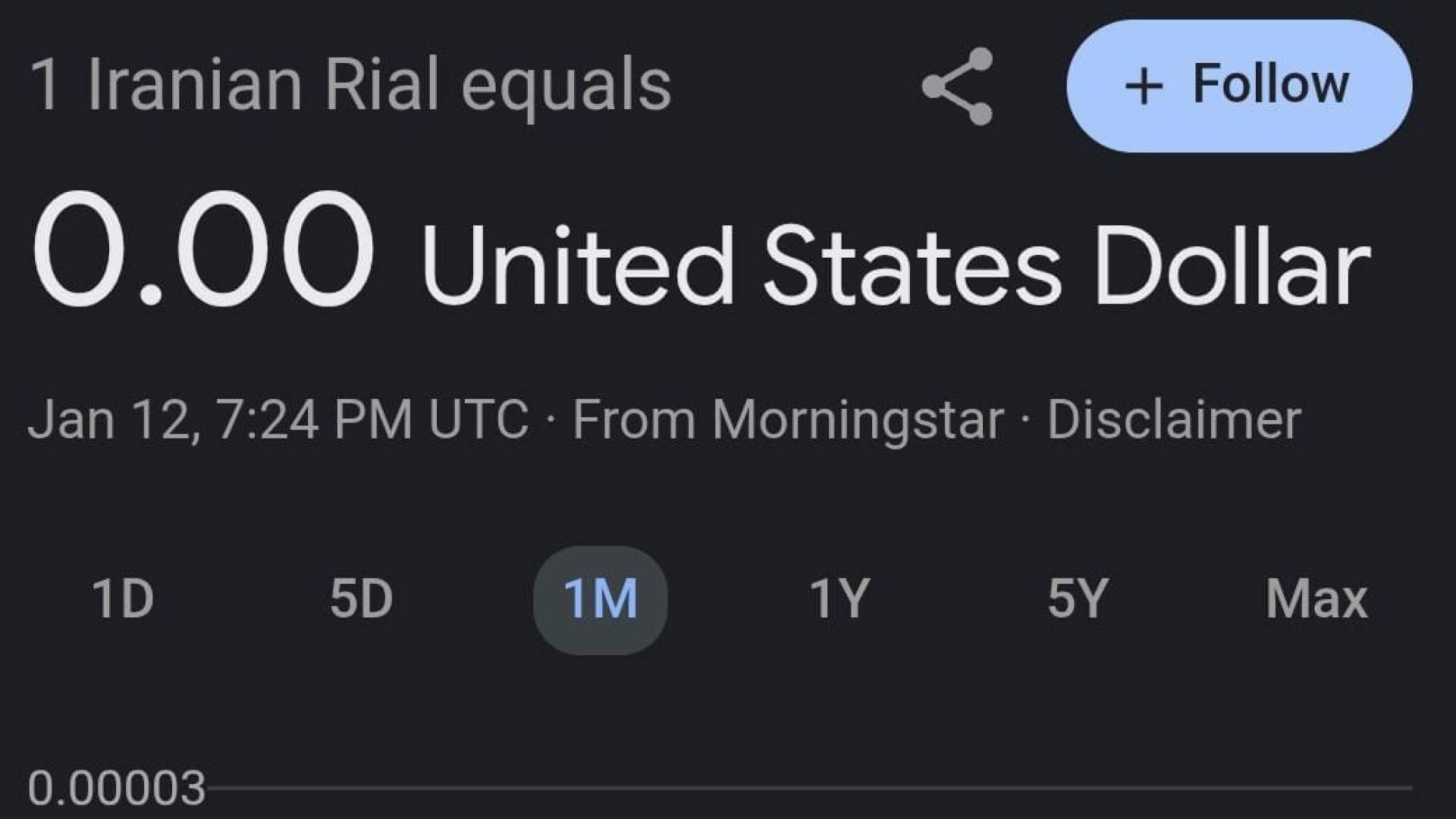This screenshot has width=1456, height=819.
Task: Click the 7:24 PM UTC time text
Action: (372, 419)
